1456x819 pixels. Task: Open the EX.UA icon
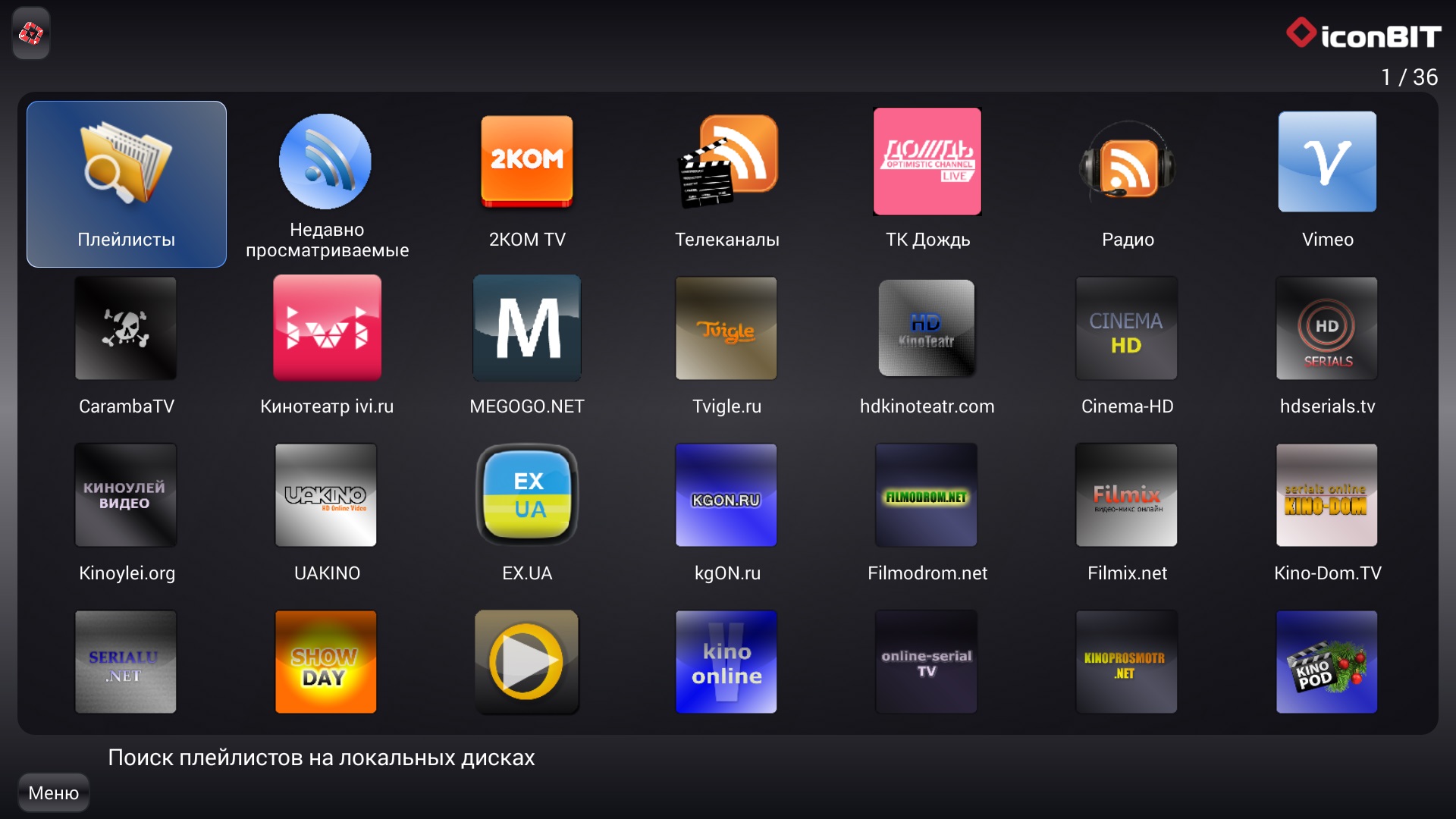527,495
